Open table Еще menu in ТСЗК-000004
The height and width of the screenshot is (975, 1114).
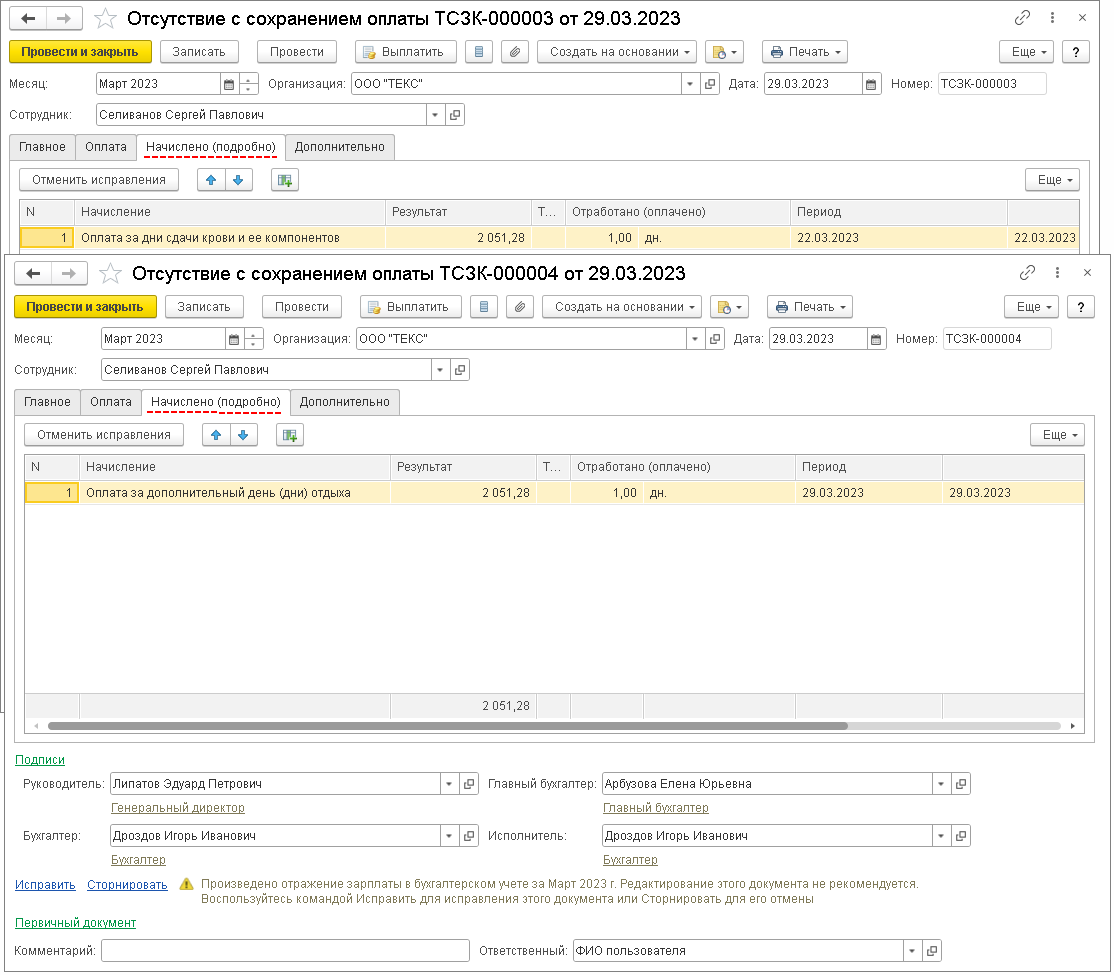pos(1058,435)
